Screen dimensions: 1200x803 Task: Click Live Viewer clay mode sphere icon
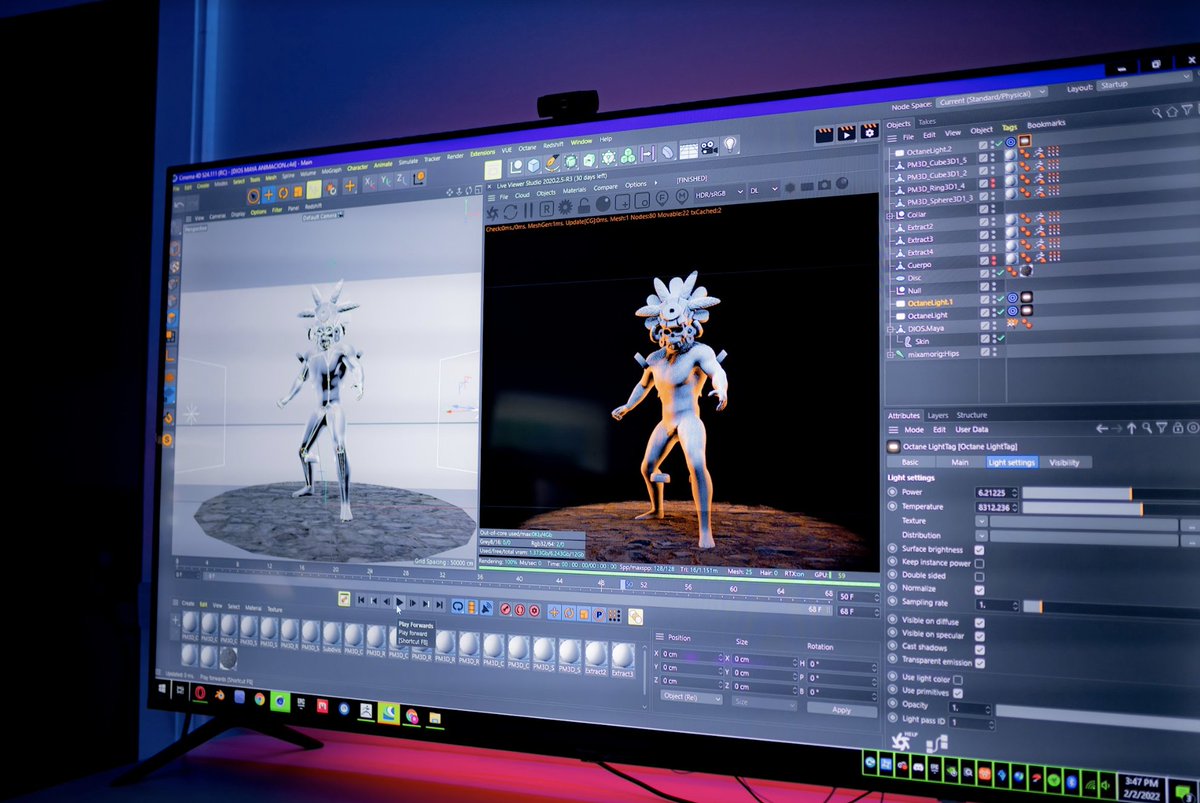tap(602, 204)
